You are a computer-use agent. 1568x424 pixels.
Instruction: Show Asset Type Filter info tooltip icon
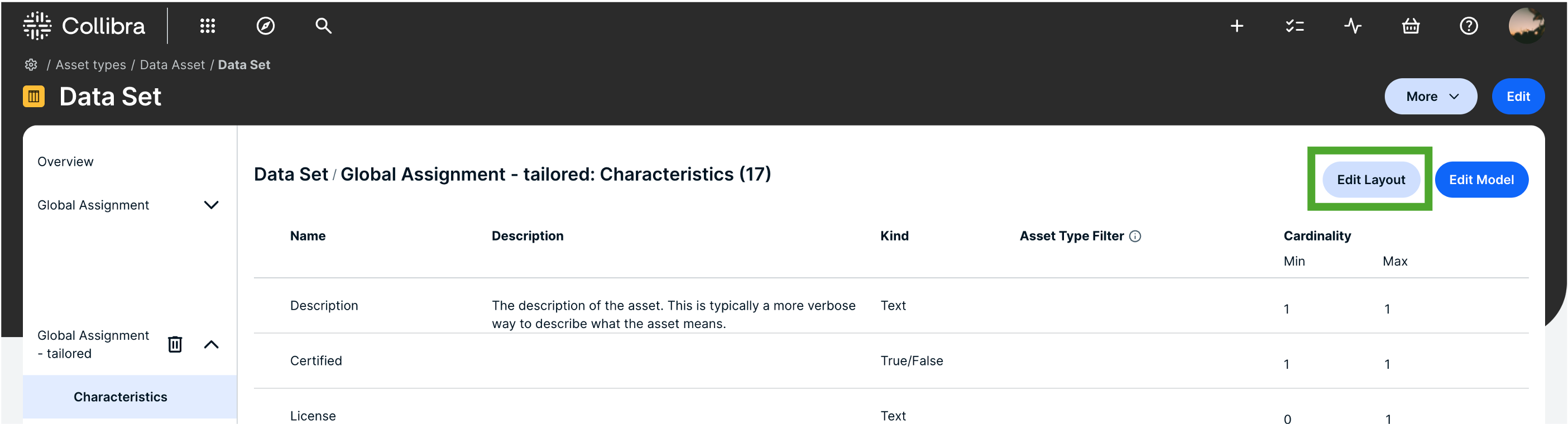click(x=1135, y=236)
